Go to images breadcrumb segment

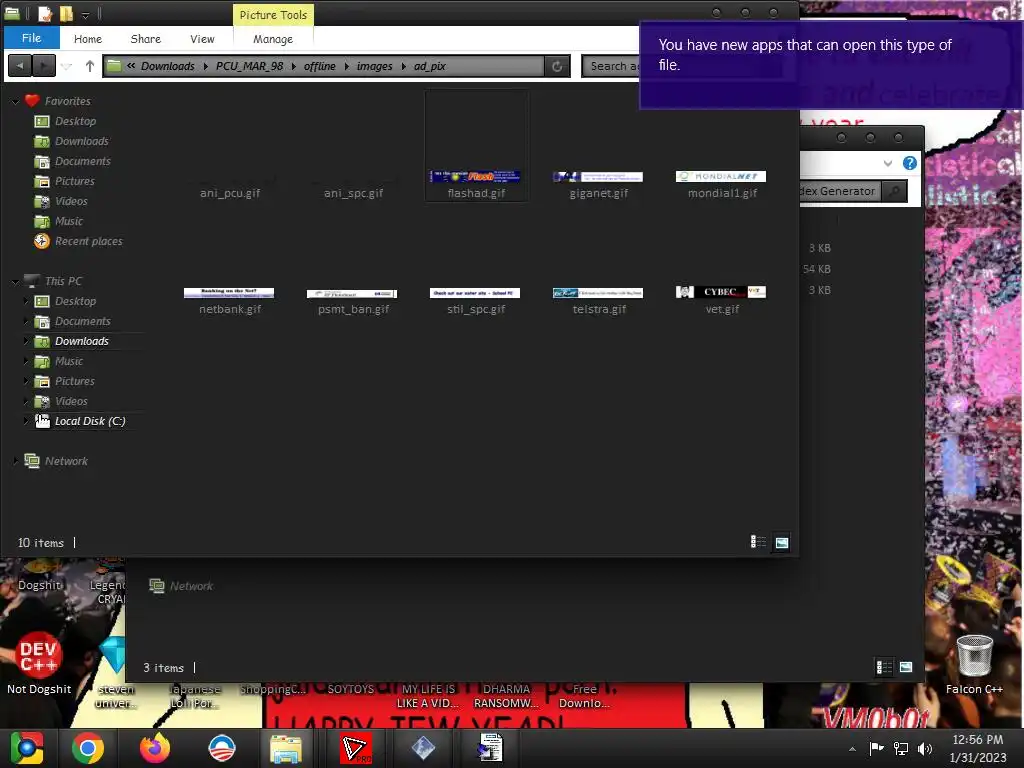[374, 66]
